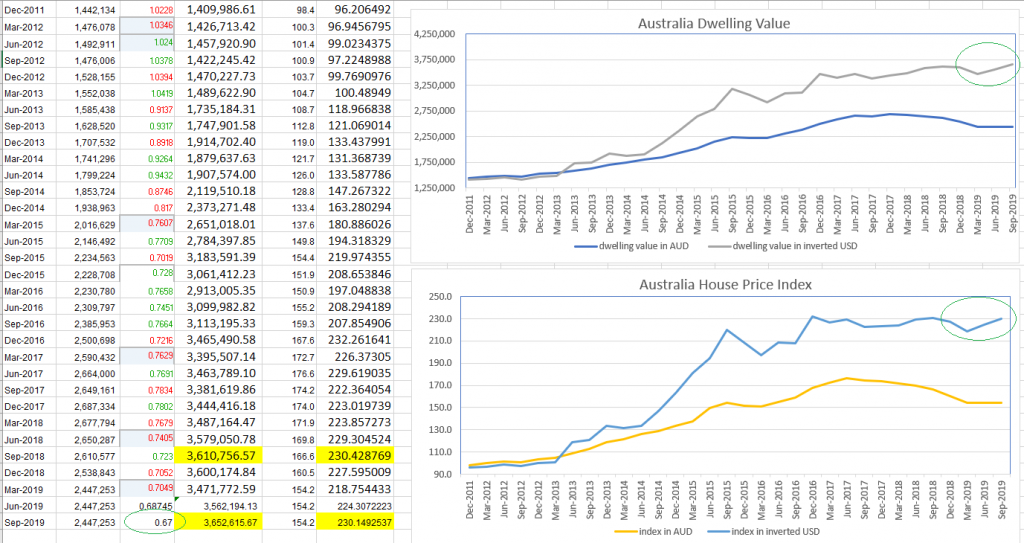
Task: Select index cell 119.0 in Dec-2013 row
Action: click(304, 142)
